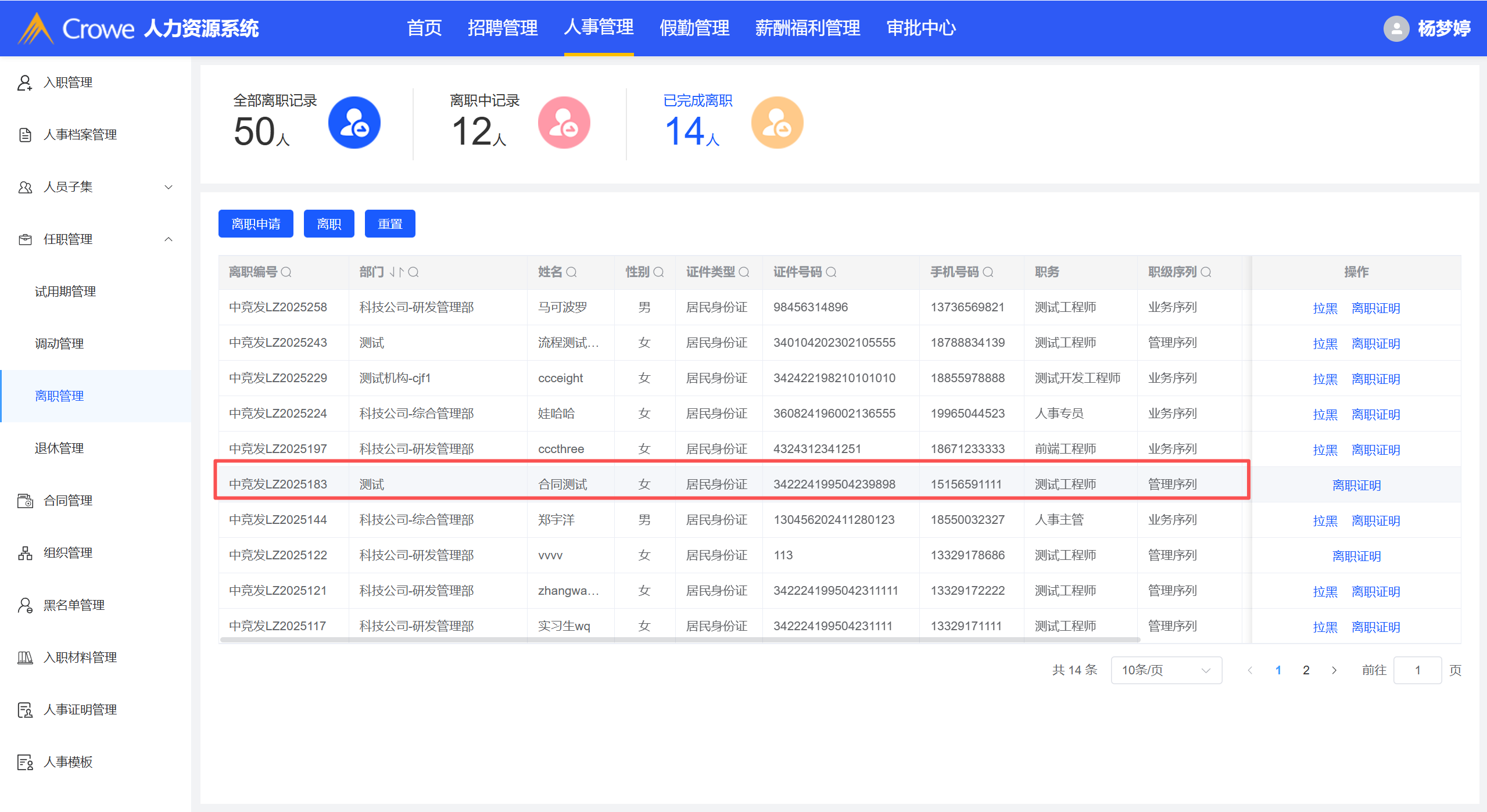Click search icon in 手机号码 column header
This screenshot has width=1487, height=812.
988,272
